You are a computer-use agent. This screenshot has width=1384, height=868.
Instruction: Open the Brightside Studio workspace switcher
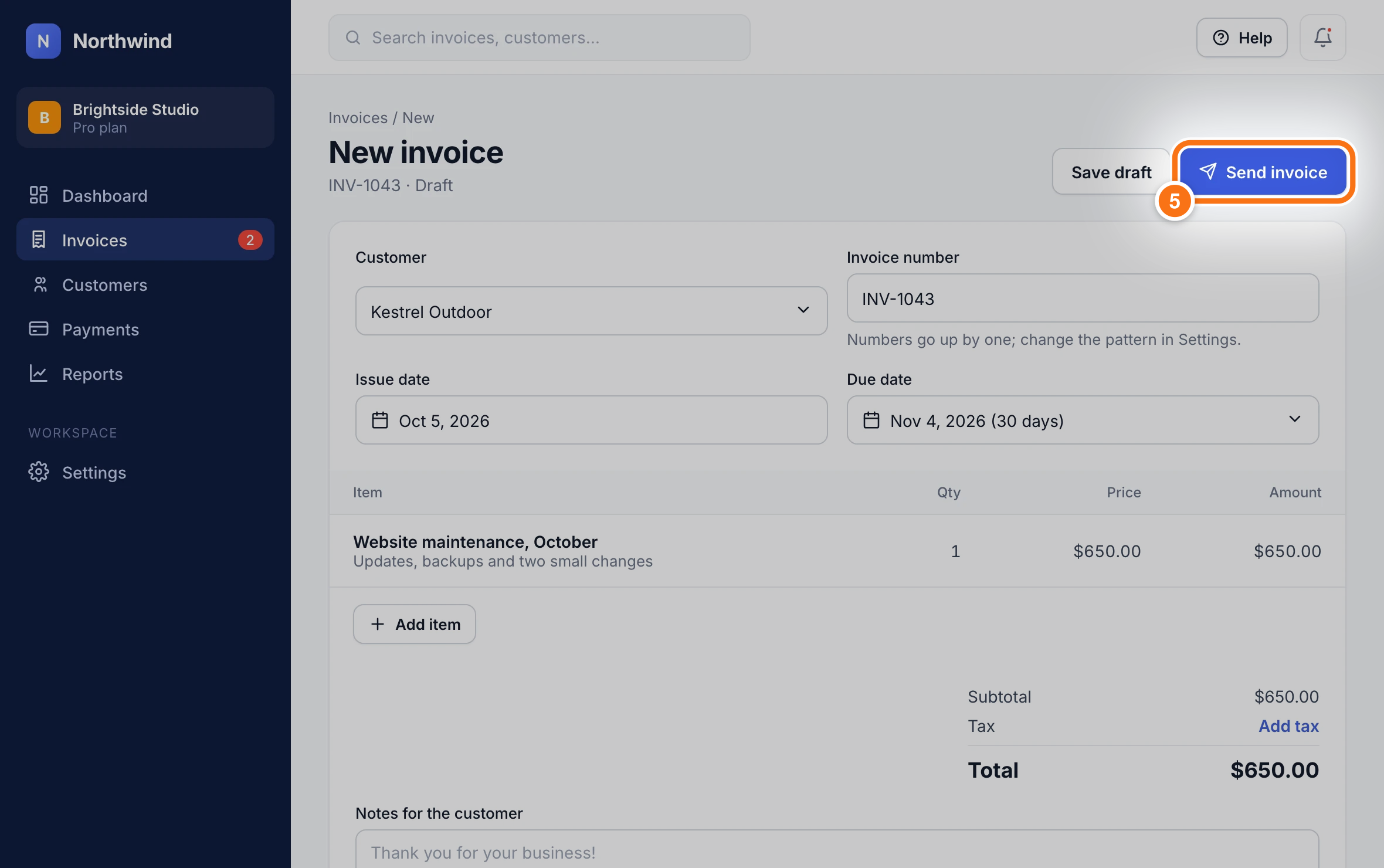(x=145, y=117)
